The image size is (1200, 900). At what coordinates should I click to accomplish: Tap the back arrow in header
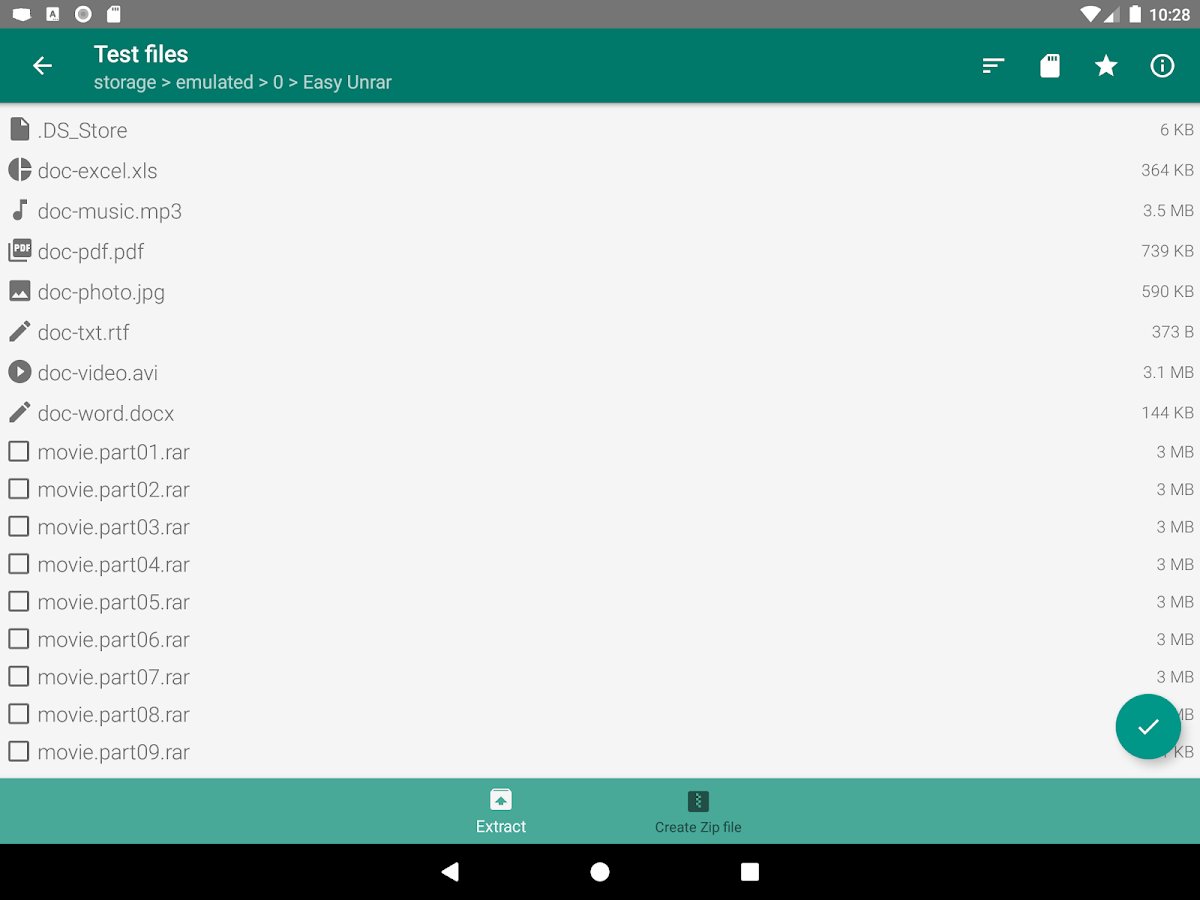(x=42, y=66)
